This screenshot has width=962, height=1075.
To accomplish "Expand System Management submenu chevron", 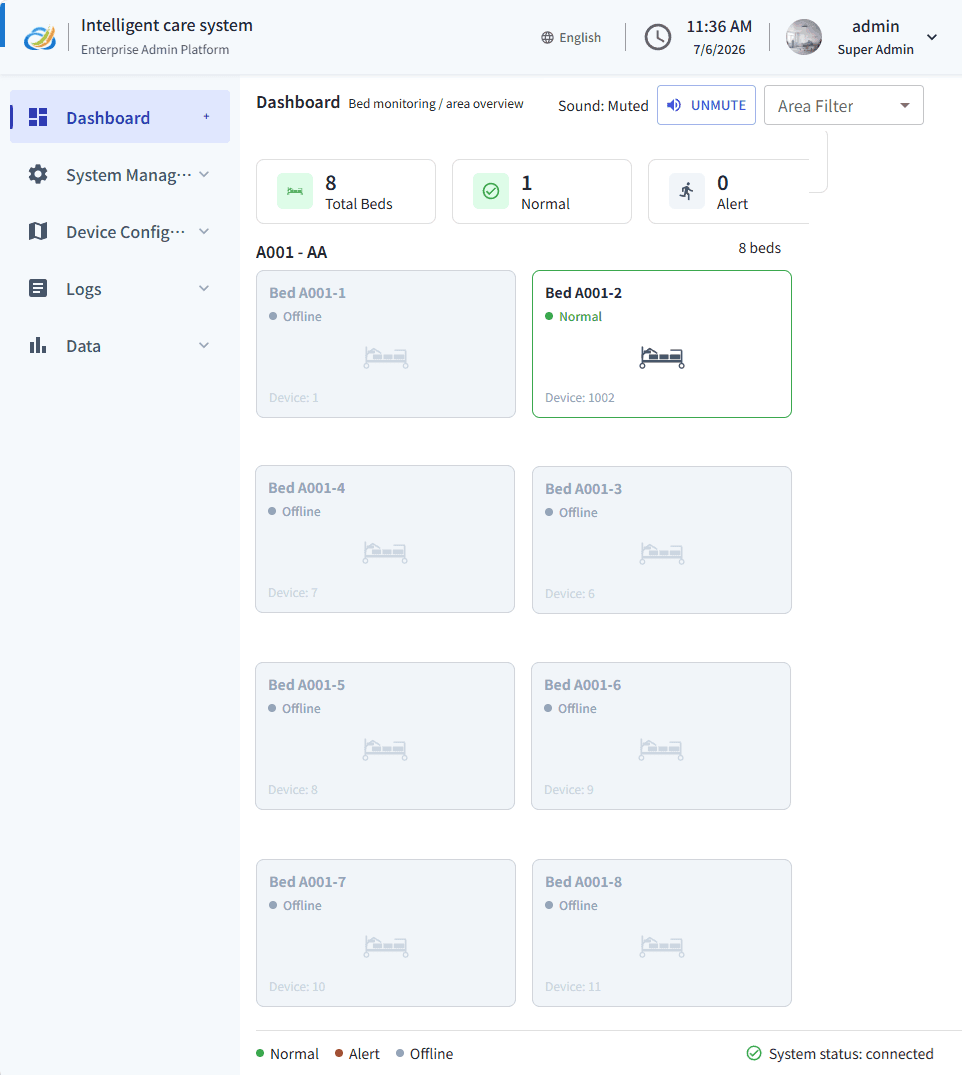I will [x=204, y=174].
